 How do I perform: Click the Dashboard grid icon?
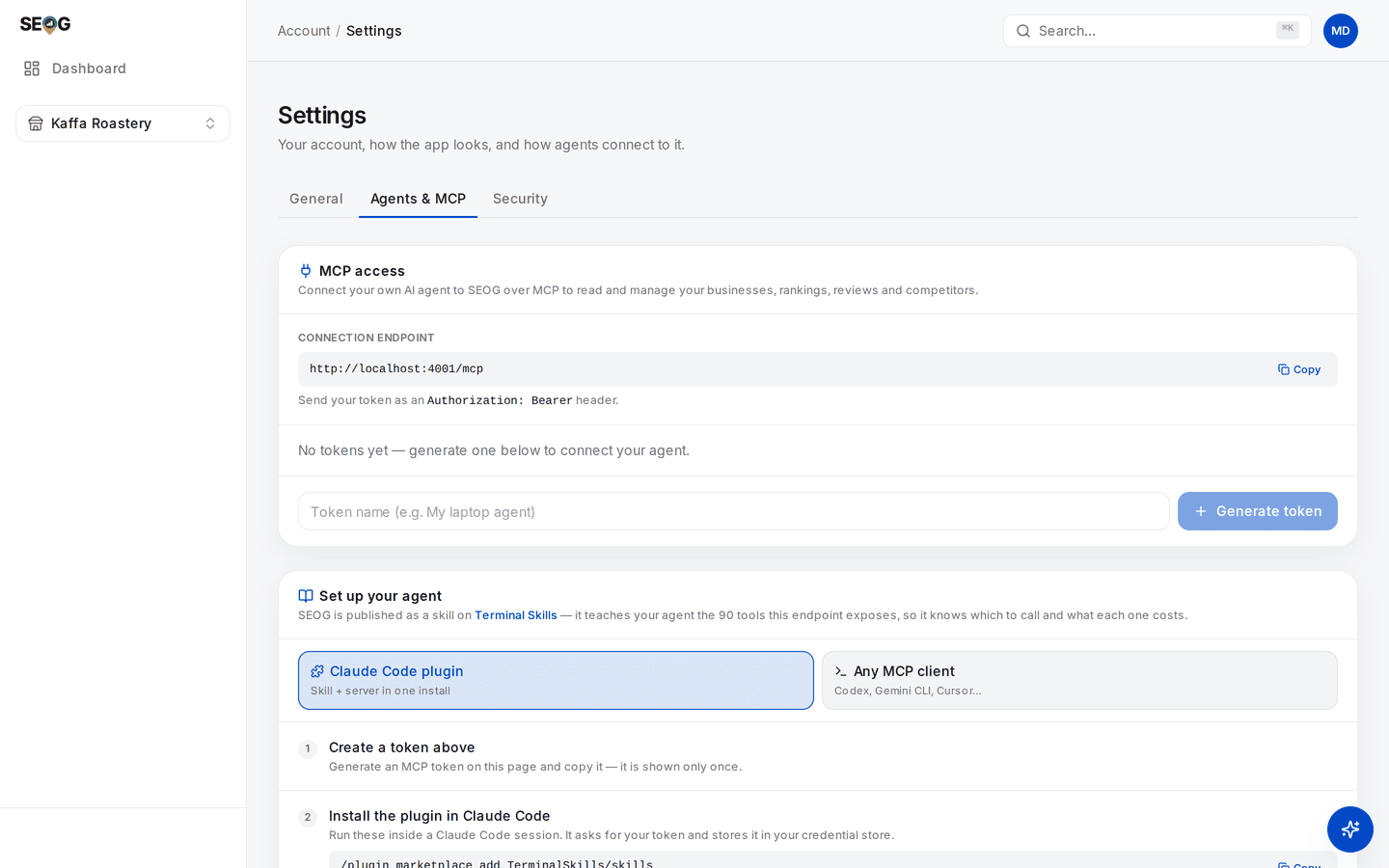(32, 68)
